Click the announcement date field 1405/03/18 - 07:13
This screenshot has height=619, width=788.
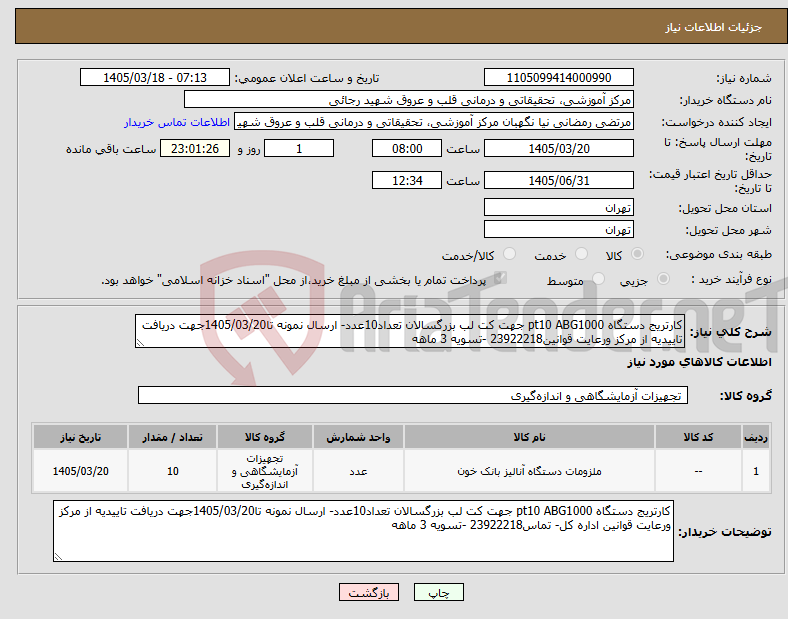tap(155, 77)
